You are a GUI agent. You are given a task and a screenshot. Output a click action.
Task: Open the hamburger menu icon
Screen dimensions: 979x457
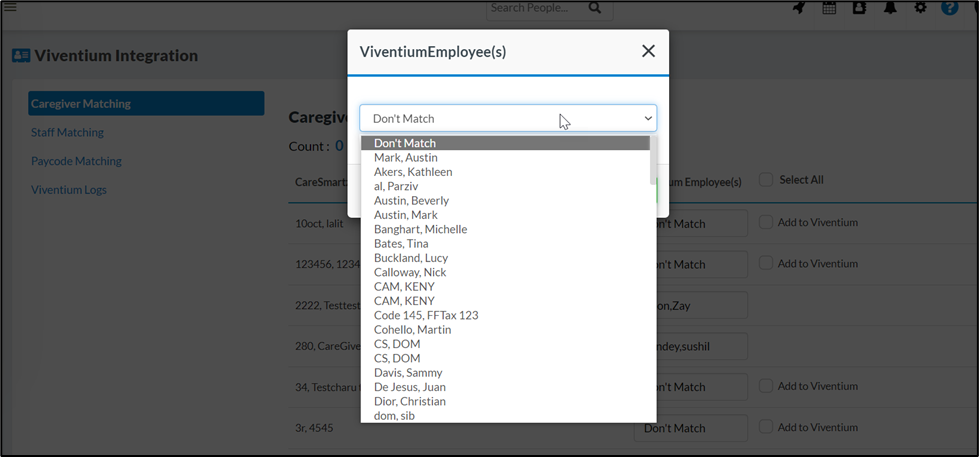[10, 7]
